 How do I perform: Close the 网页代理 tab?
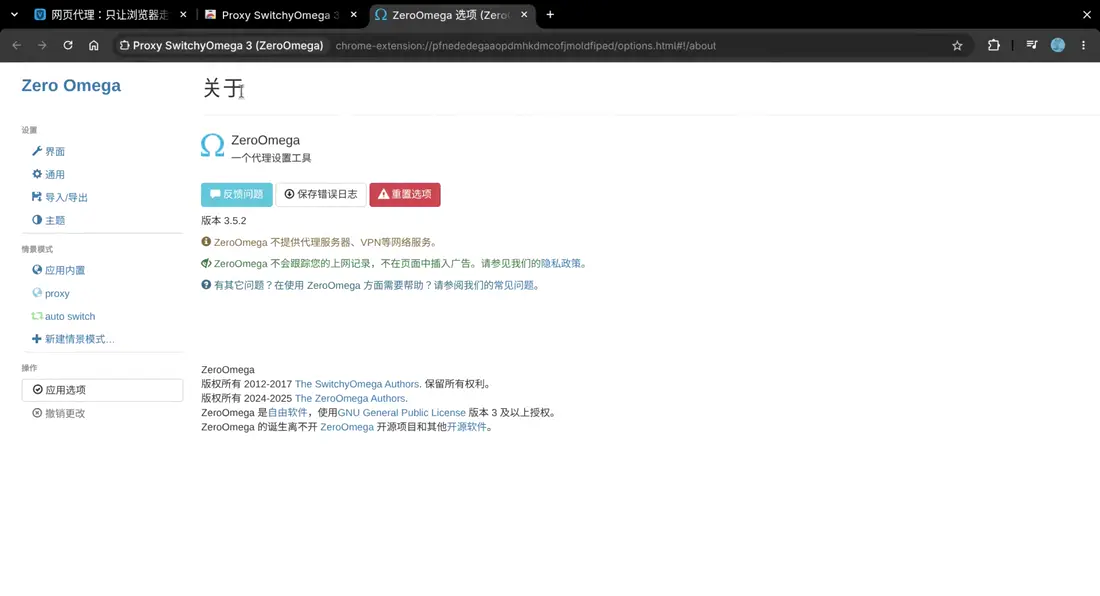point(183,15)
